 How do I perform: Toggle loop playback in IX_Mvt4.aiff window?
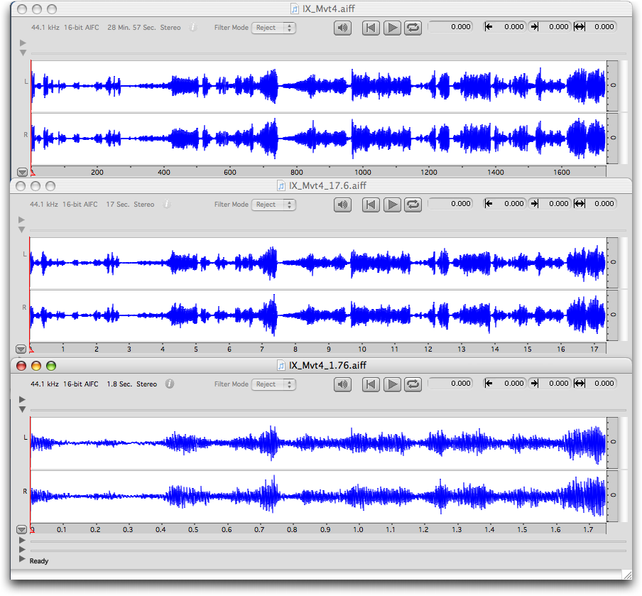tap(413, 27)
